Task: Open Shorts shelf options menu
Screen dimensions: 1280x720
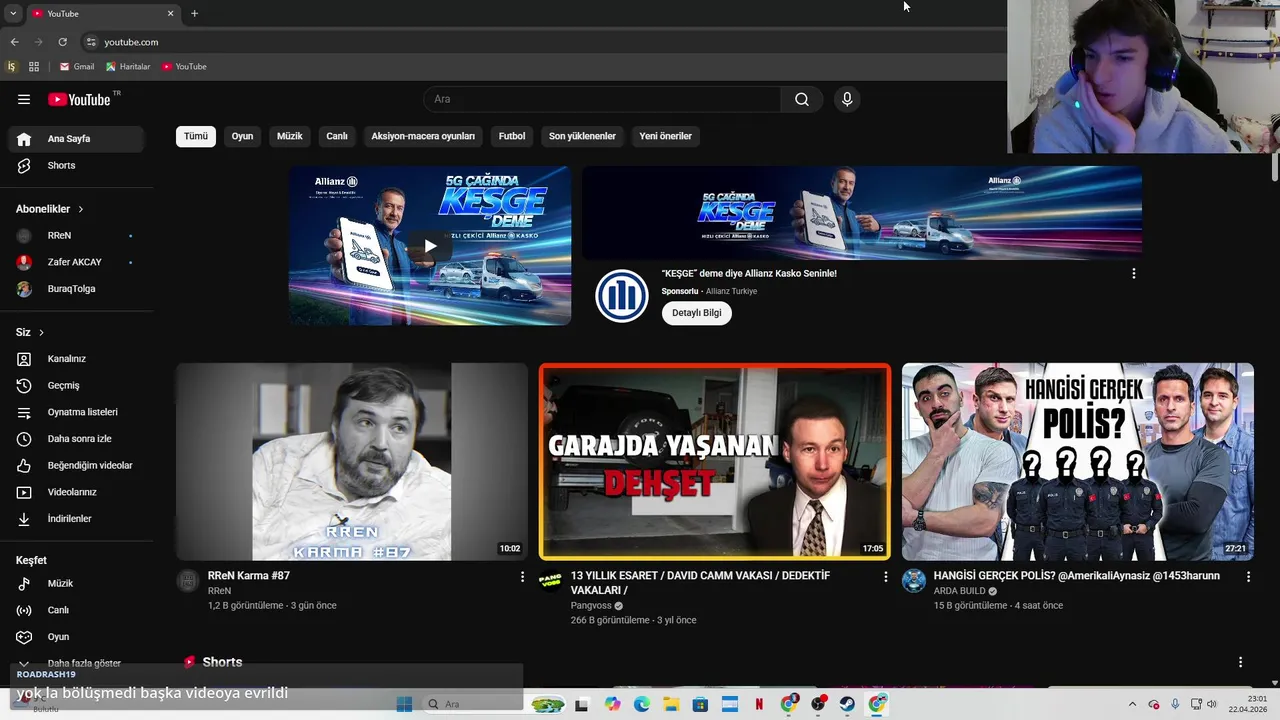Action: 1240,662
